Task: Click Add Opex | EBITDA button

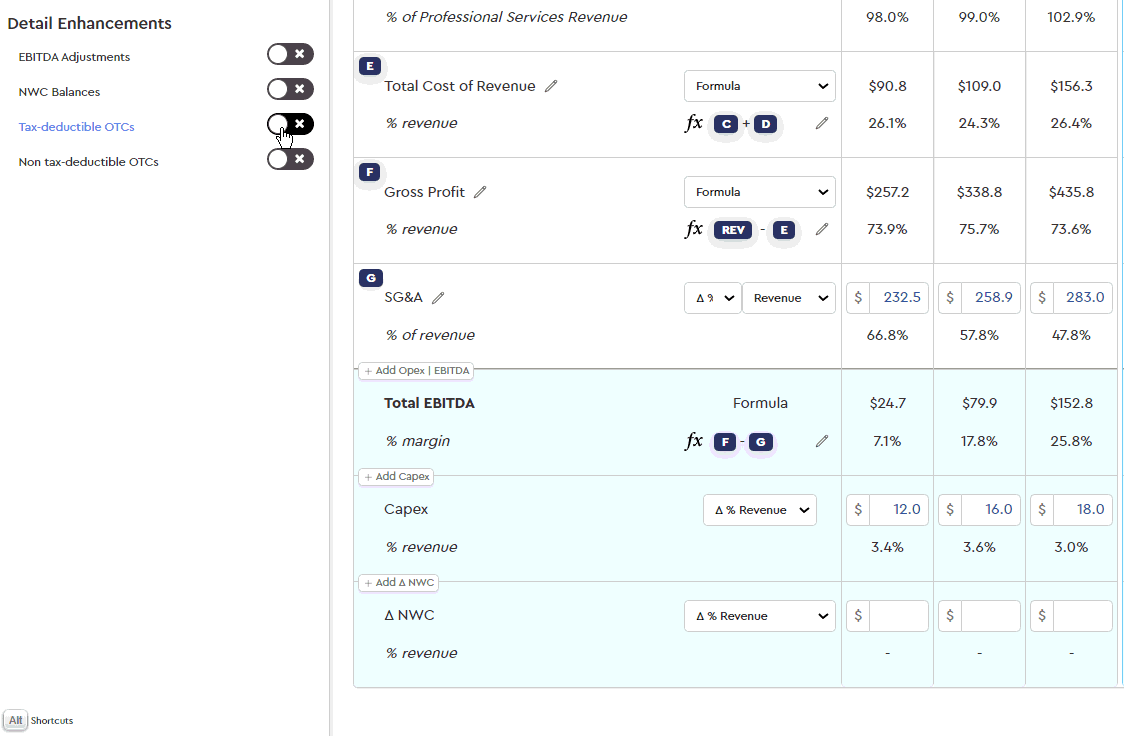Action: coord(416,371)
